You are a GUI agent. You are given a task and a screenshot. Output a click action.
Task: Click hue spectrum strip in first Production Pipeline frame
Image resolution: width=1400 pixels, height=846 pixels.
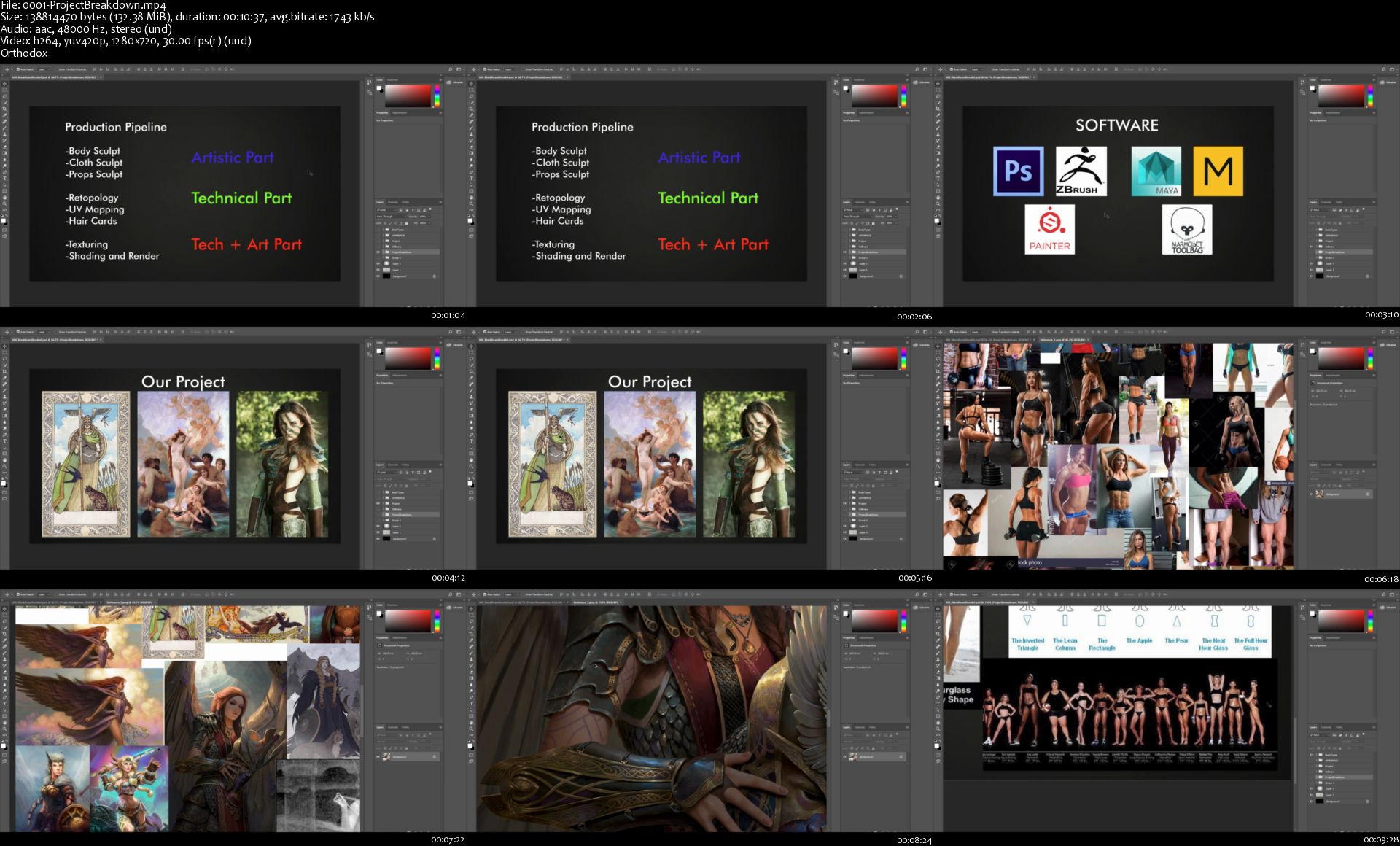tap(437, 96)
